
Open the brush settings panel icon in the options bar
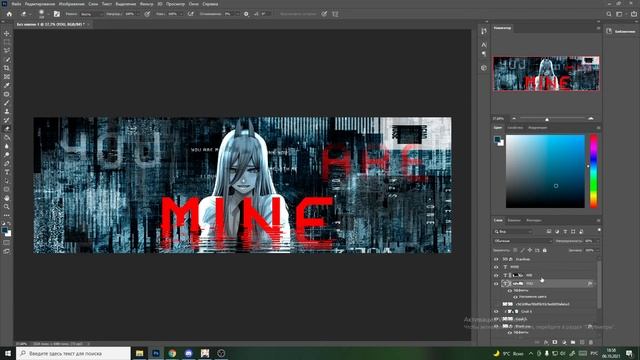point(57,14)
